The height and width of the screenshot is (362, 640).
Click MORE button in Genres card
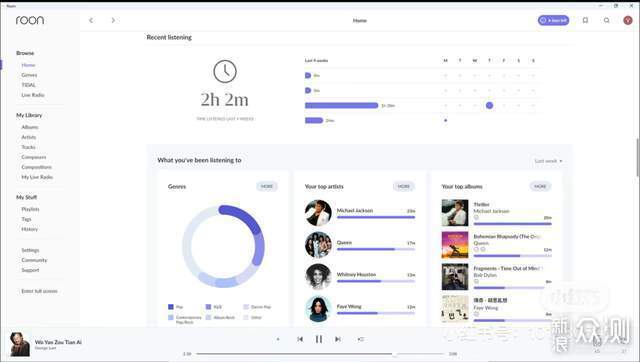pos(267,187)
